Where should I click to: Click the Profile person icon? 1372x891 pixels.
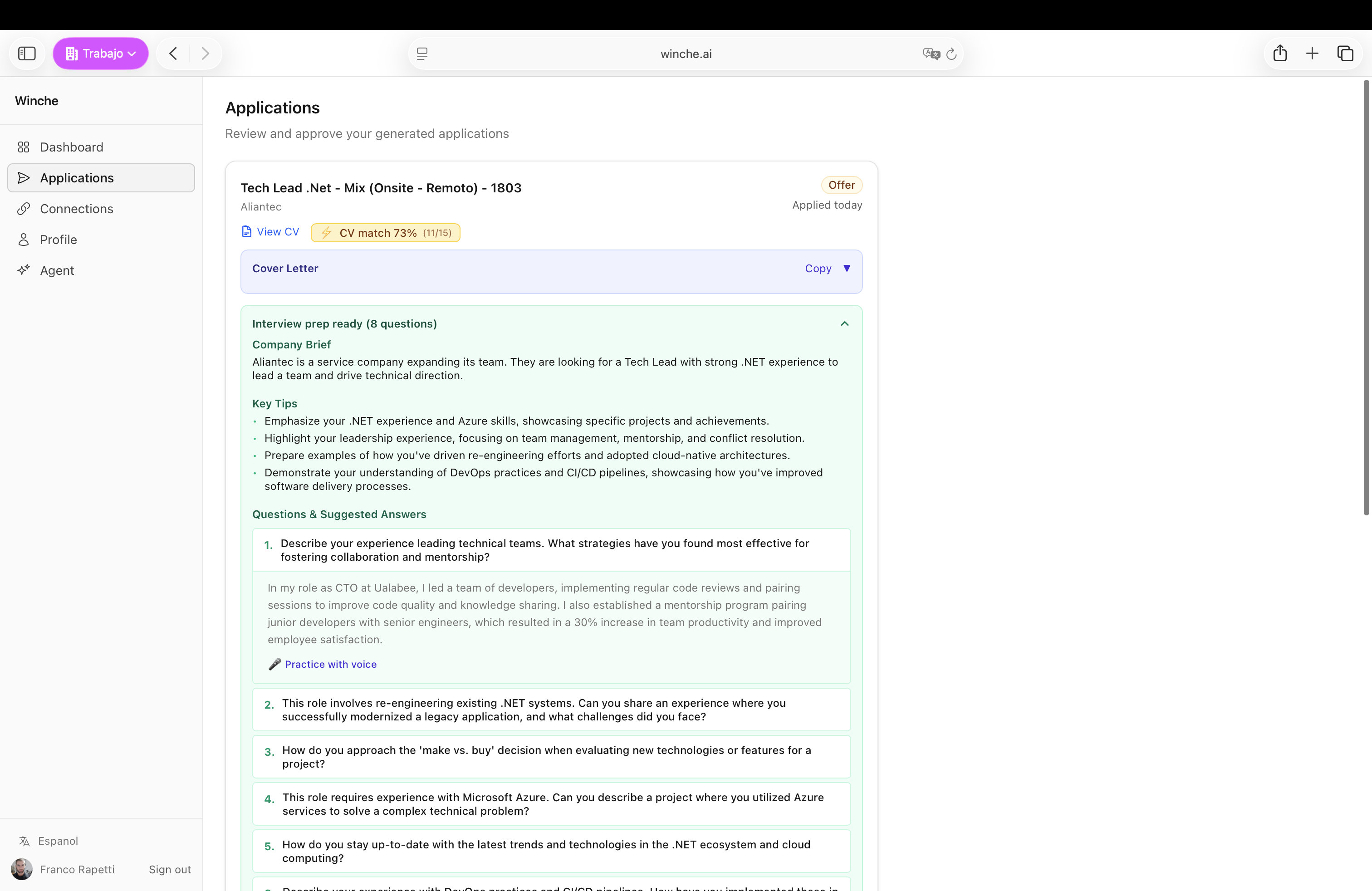tap(24, 239)
